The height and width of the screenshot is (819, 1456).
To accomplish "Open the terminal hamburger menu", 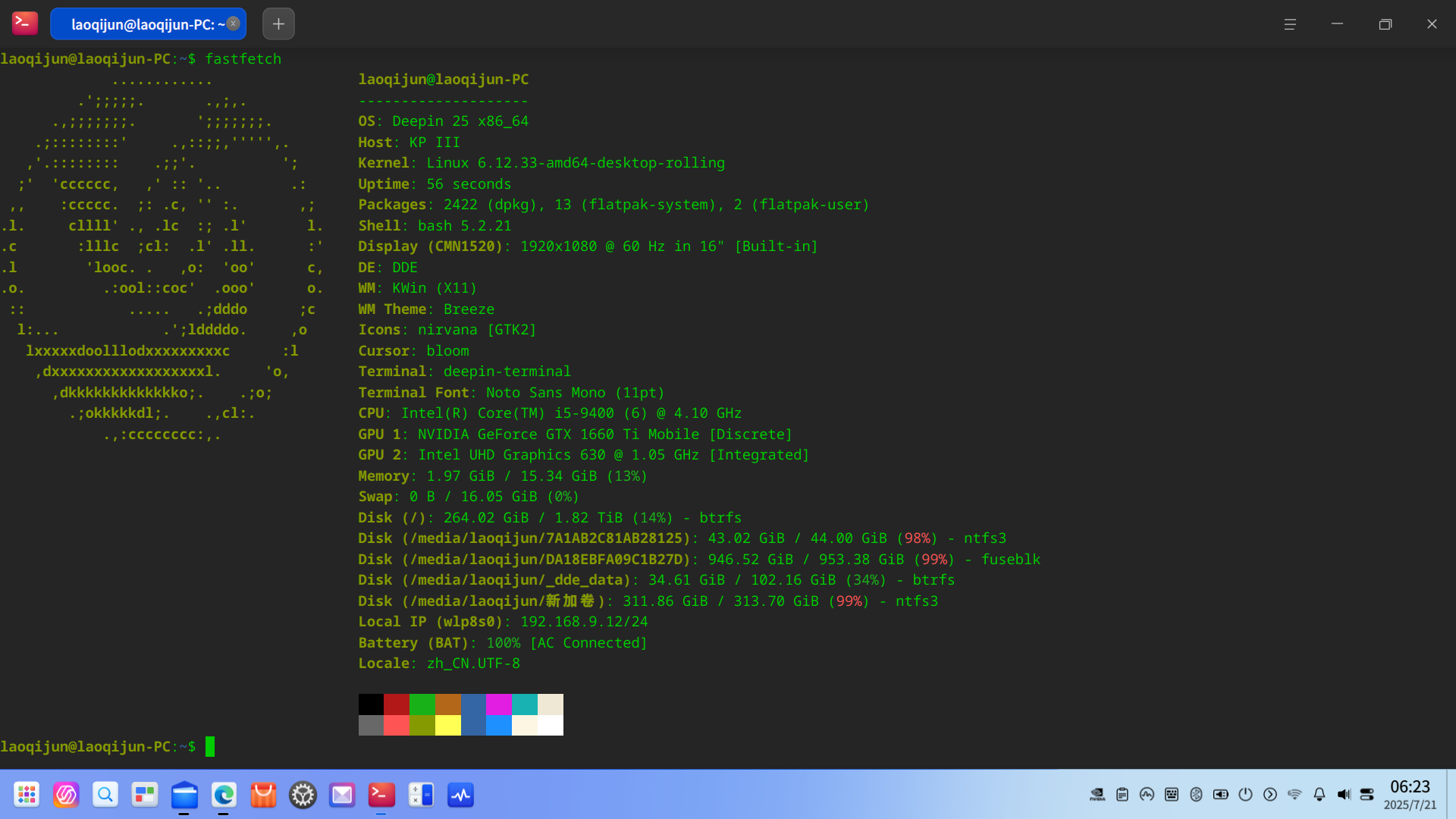I will coord(1290,24).
